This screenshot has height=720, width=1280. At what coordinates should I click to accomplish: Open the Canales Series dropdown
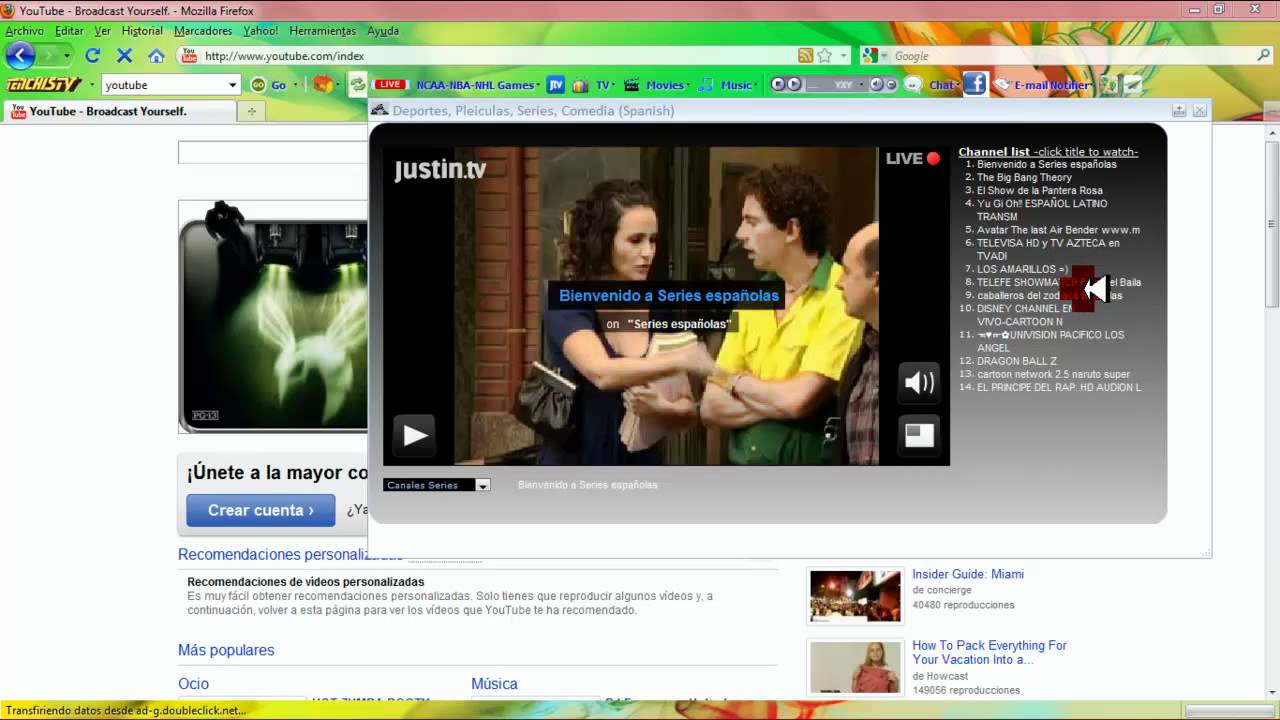(437, 485)
